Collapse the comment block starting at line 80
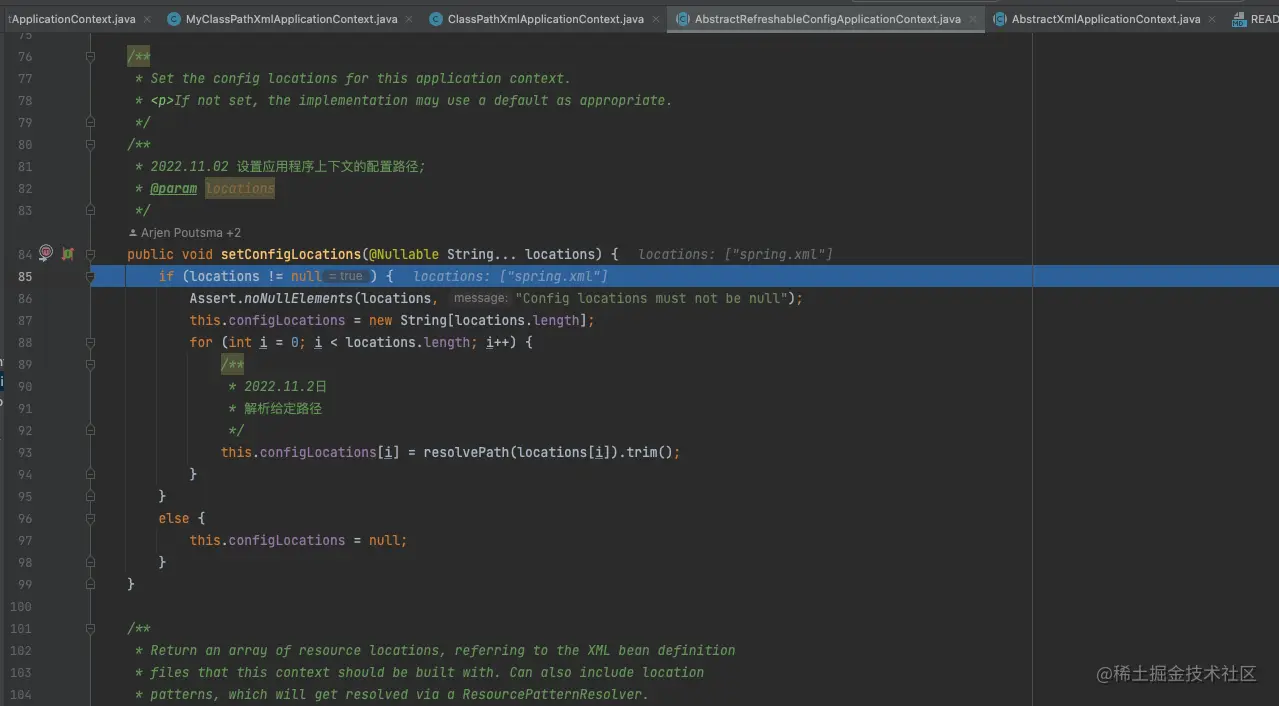 (x=90, y=145)
